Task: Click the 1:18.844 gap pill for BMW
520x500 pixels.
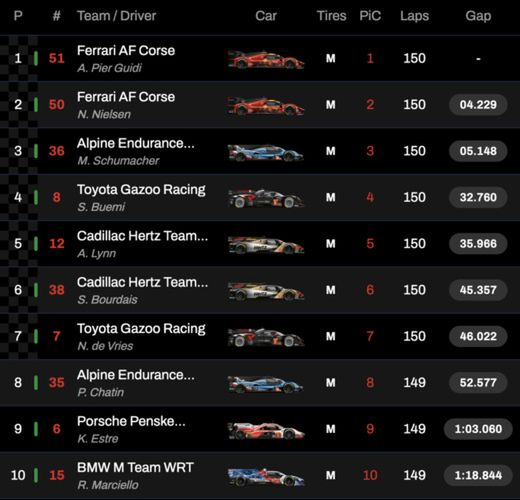Action: pyautogui.click(x=478, y=475)
